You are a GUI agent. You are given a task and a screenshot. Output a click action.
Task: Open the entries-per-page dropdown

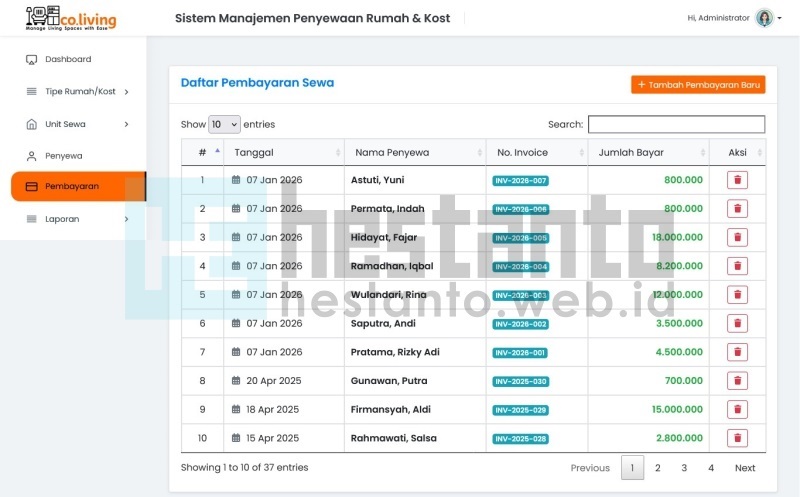click(224, 125)
